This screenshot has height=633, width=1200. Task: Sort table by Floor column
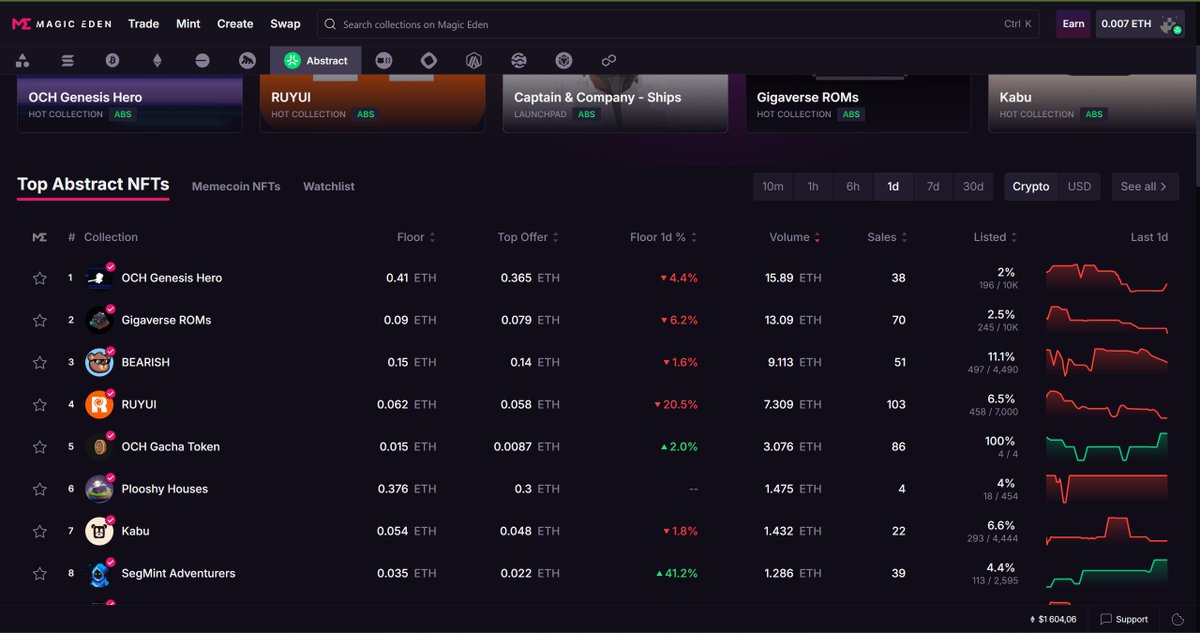coord(416,237)
